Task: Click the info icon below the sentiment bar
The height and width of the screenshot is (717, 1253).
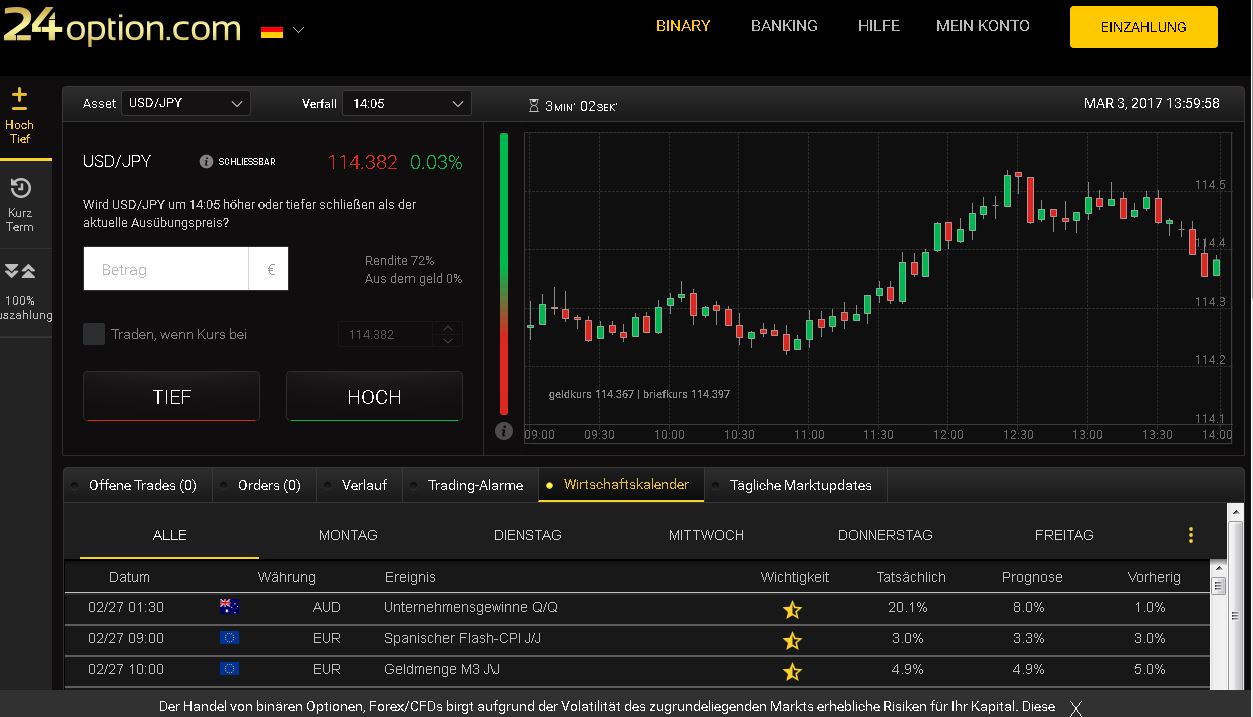Action: pos(504,431)
